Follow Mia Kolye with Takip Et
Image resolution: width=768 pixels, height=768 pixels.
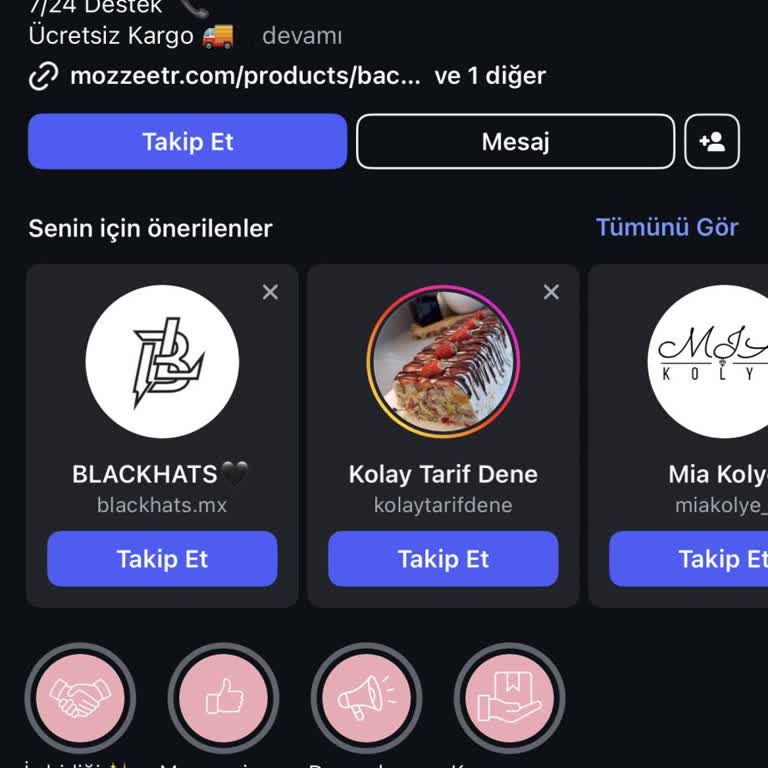click(688, 559)
